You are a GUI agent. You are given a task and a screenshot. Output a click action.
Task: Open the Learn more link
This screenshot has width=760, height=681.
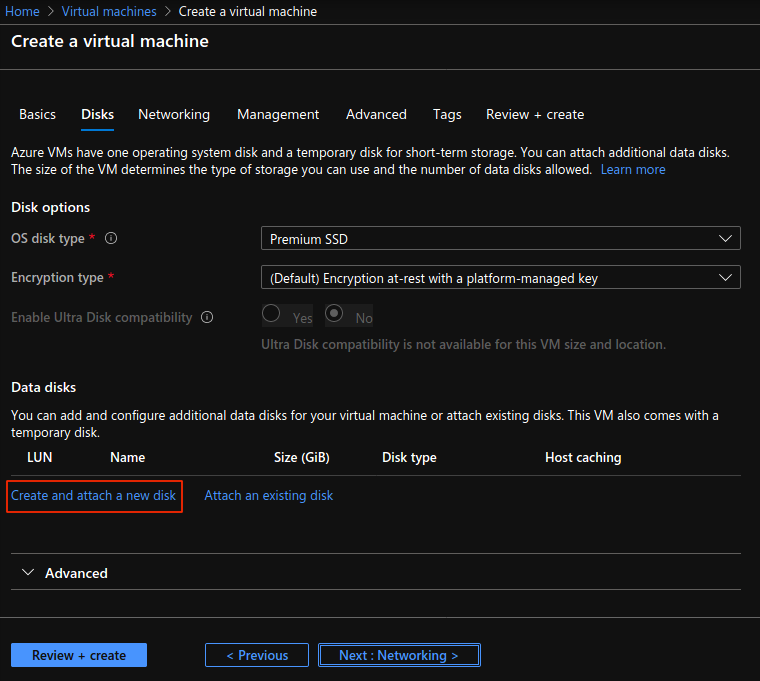click(x=633, y=170)
